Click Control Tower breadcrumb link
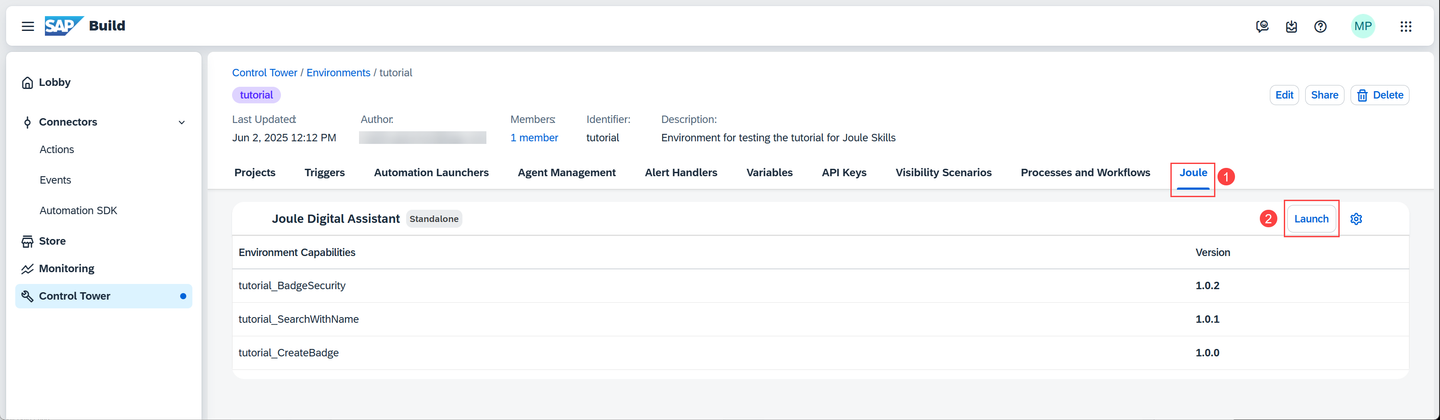Image resolution: width=1440 pixels, height=420 pixels. (265, 73)
